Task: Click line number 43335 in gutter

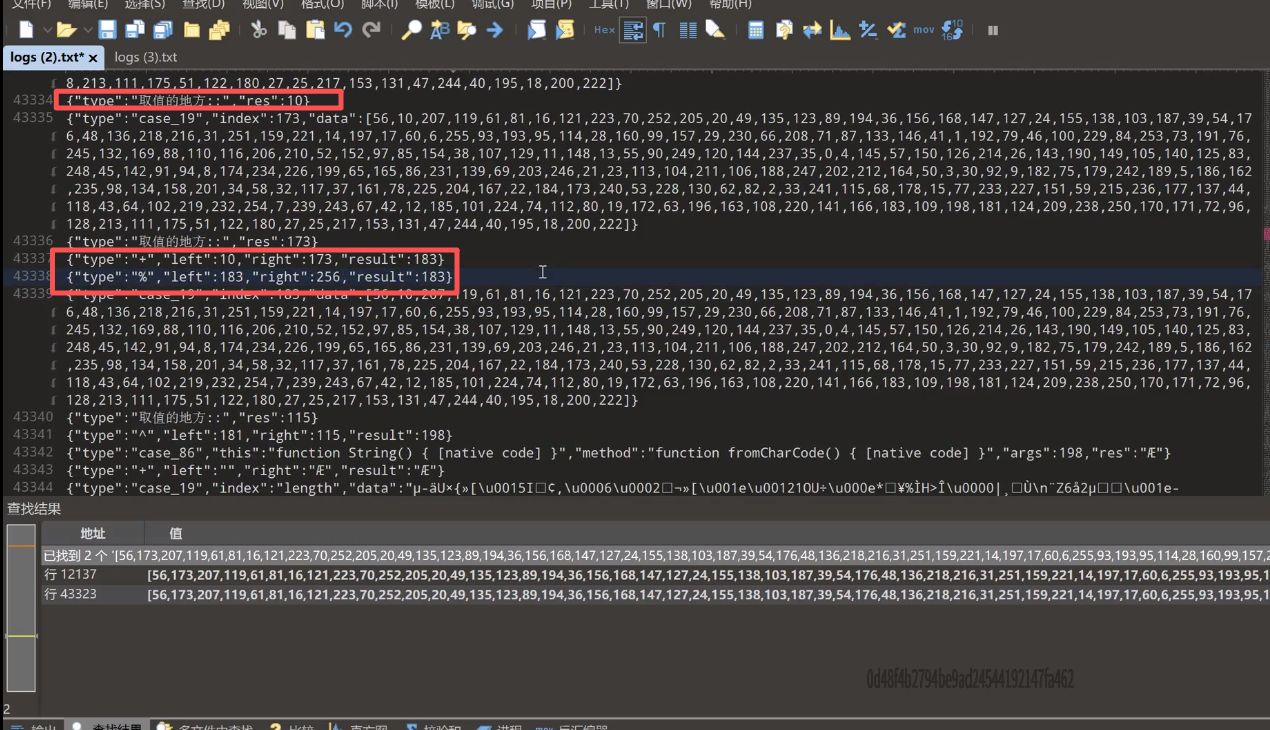Action: [x=33, y=118]
